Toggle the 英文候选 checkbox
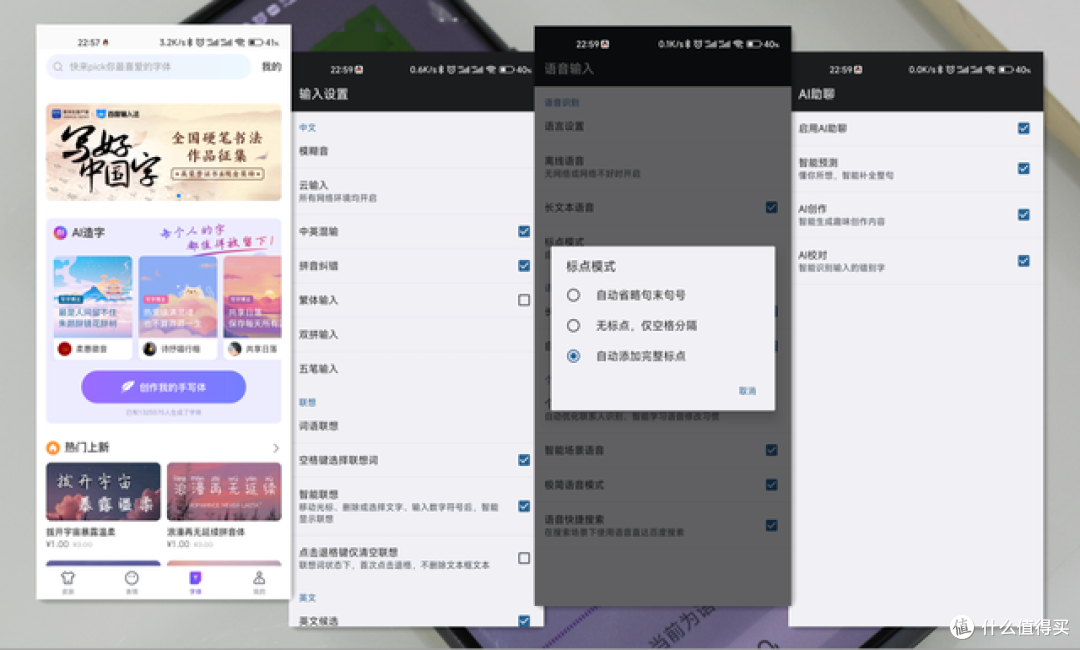Screen dimensions: 1080x650 [x=524, y=621]
